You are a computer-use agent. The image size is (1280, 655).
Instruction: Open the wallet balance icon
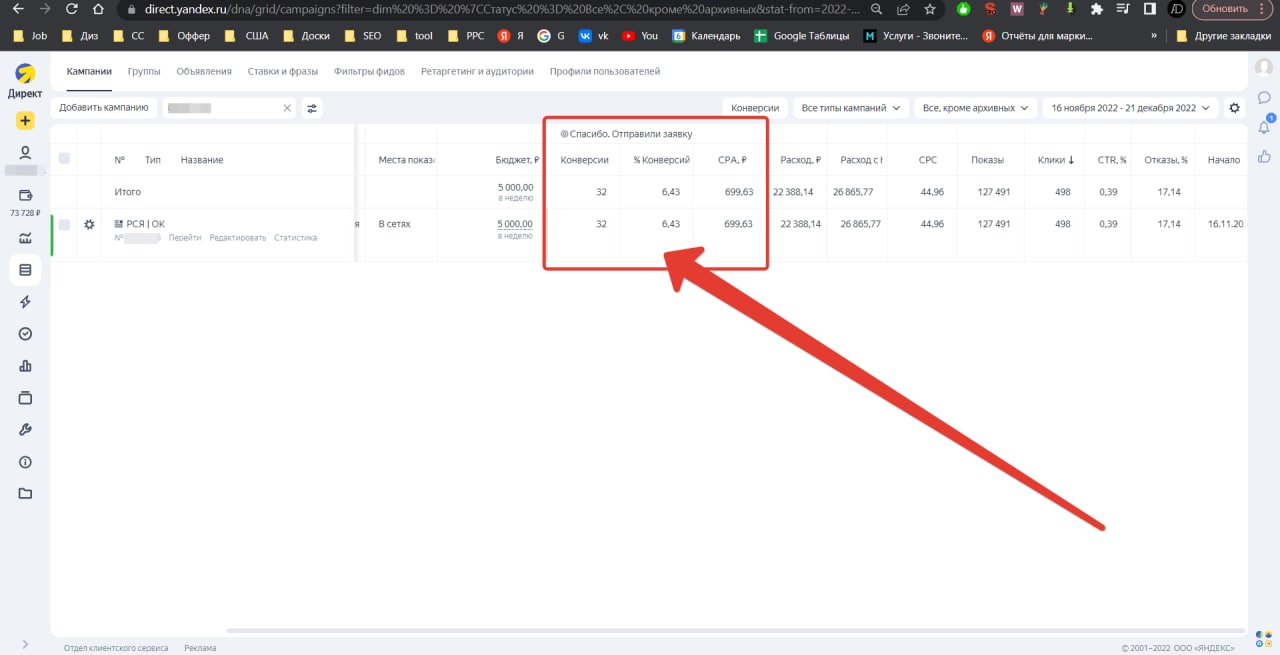point(25,195)
